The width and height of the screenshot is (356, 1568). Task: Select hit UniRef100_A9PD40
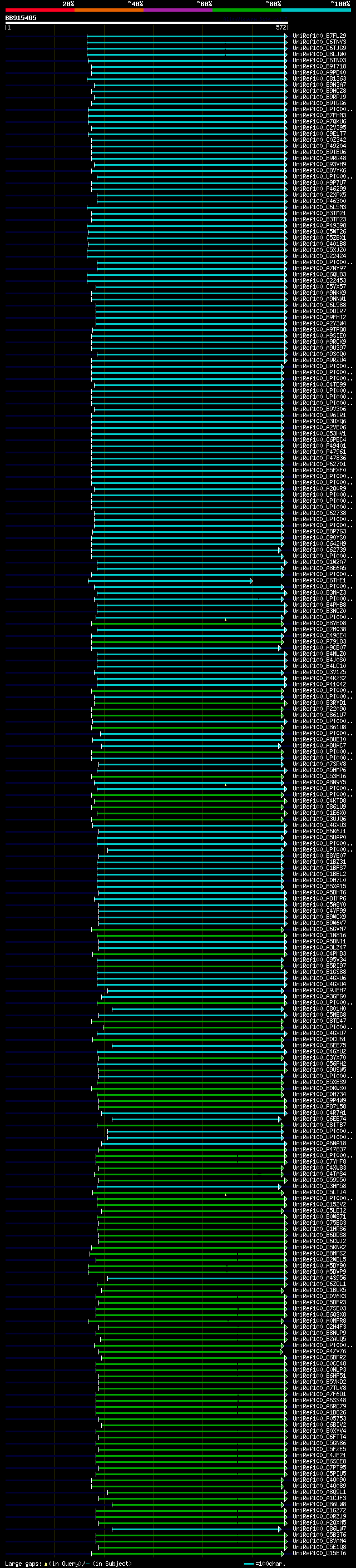[319, 72]
